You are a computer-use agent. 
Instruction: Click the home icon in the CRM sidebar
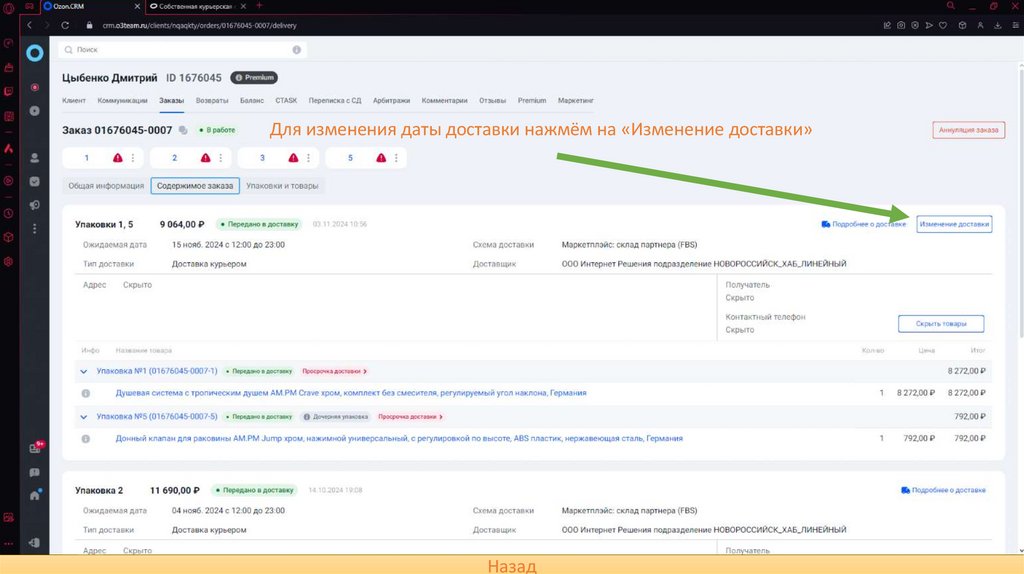click(35, 495)
